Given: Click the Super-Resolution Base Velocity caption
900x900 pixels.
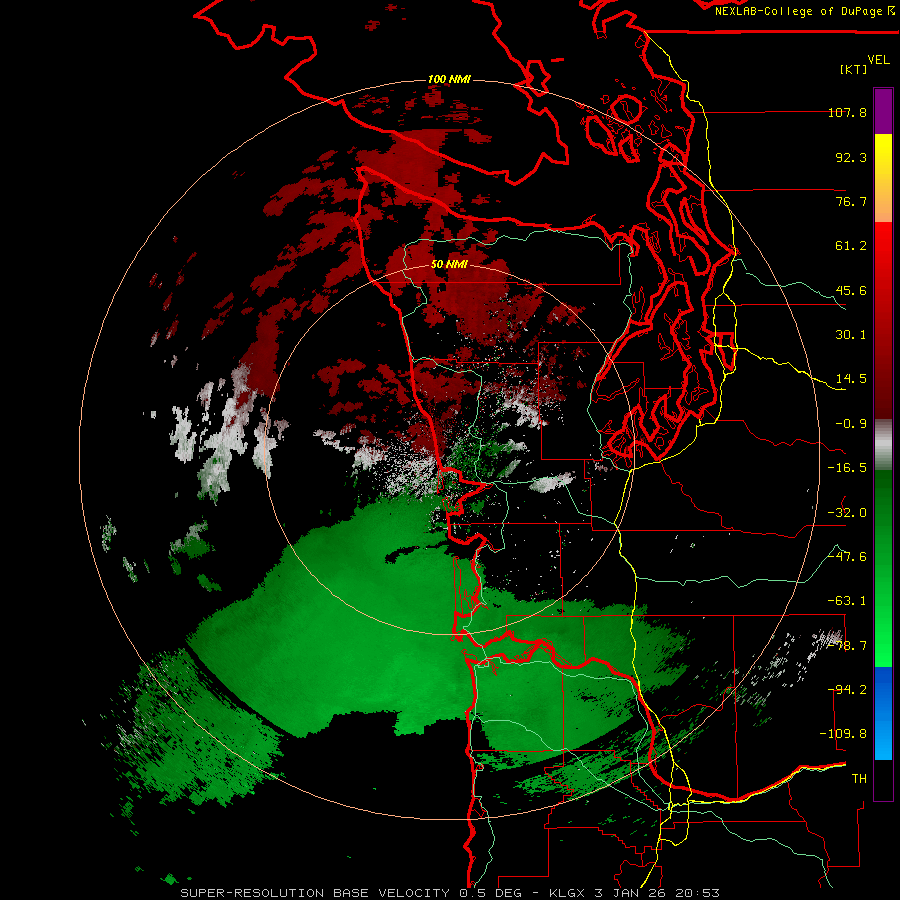Looking at the screenshot, I should [450, 893].
